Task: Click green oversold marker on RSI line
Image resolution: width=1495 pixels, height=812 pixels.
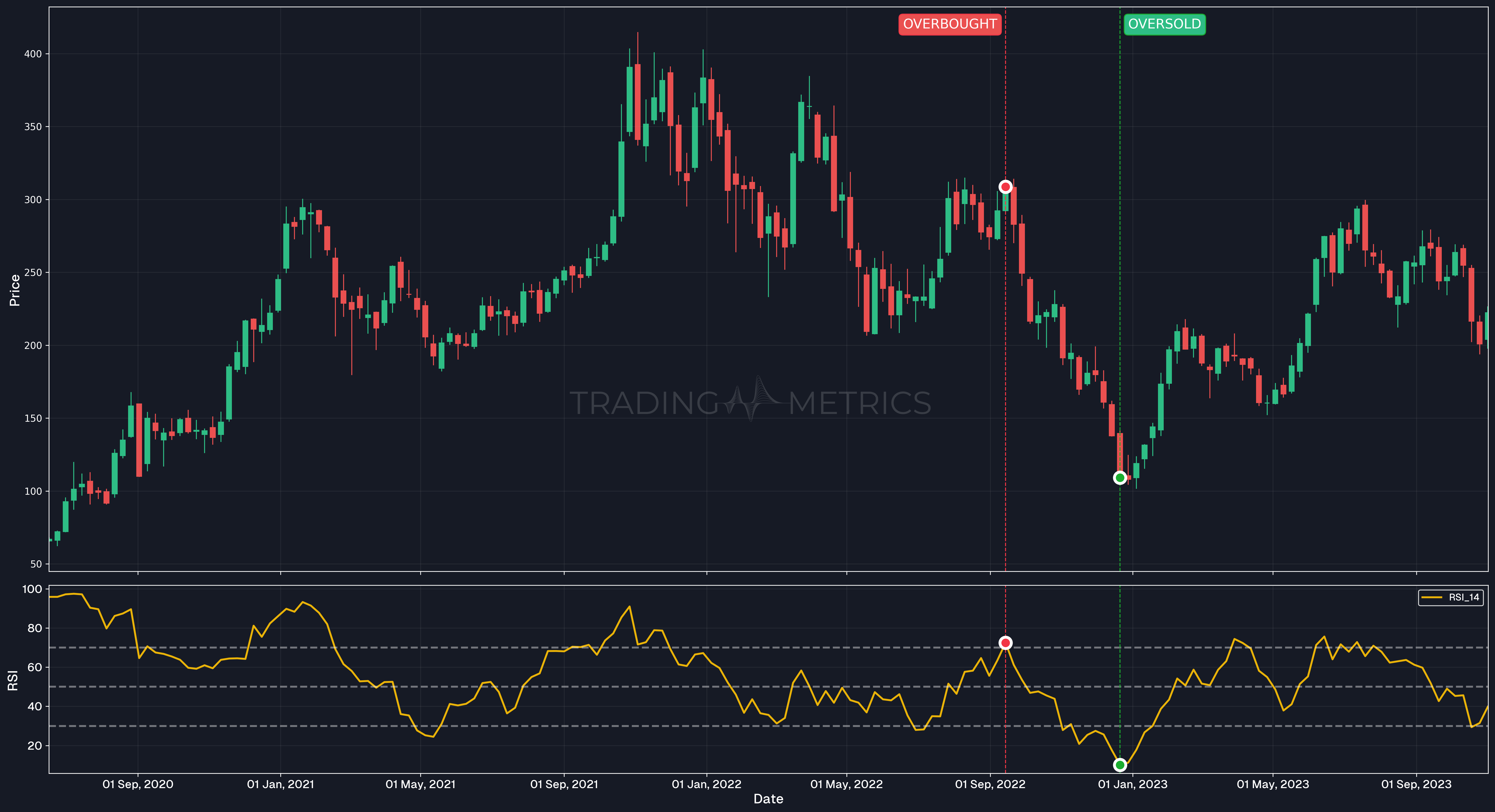Action: 1120,764
